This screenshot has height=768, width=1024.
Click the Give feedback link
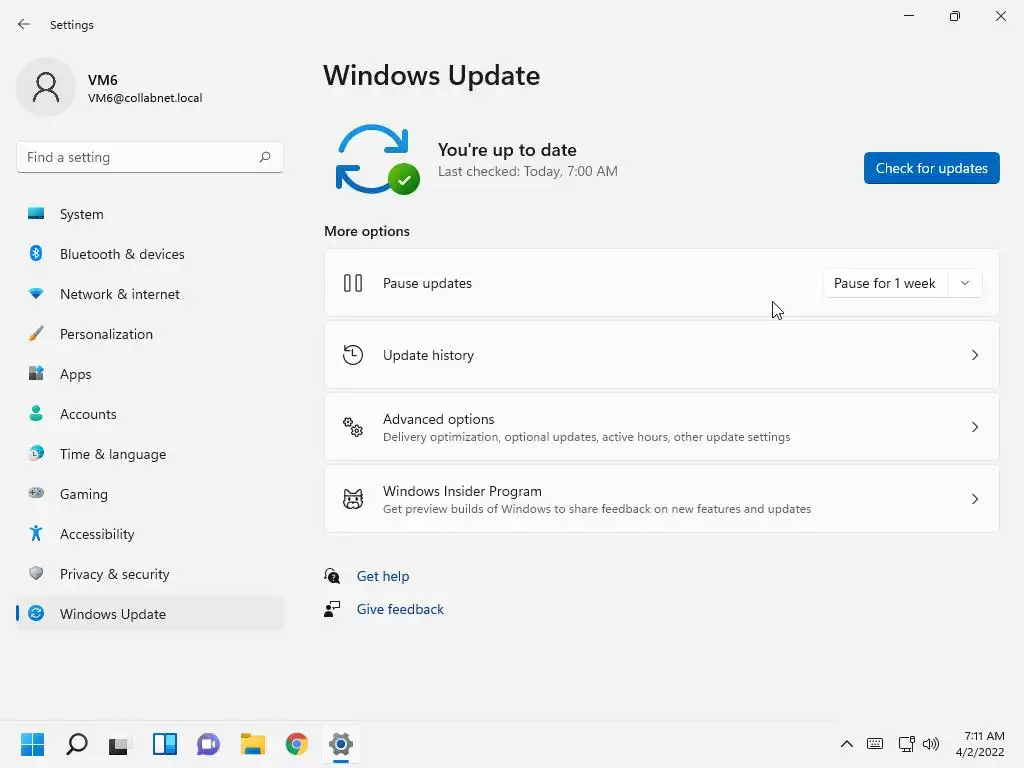400,609
